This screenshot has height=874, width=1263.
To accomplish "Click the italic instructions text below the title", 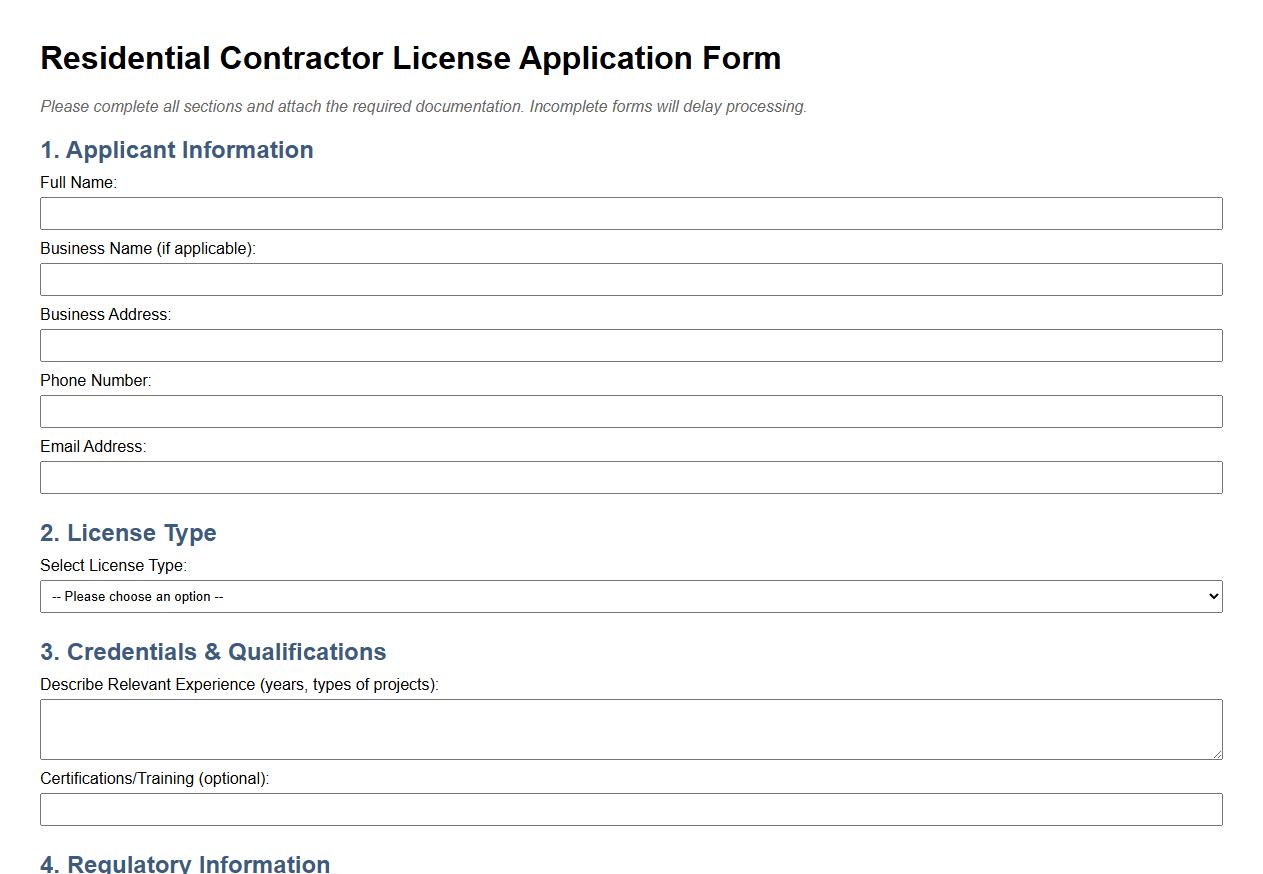I will coord(422,106).
